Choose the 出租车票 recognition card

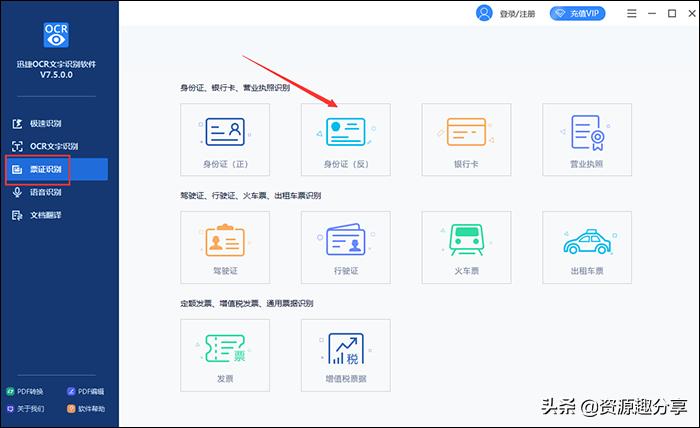587,247
